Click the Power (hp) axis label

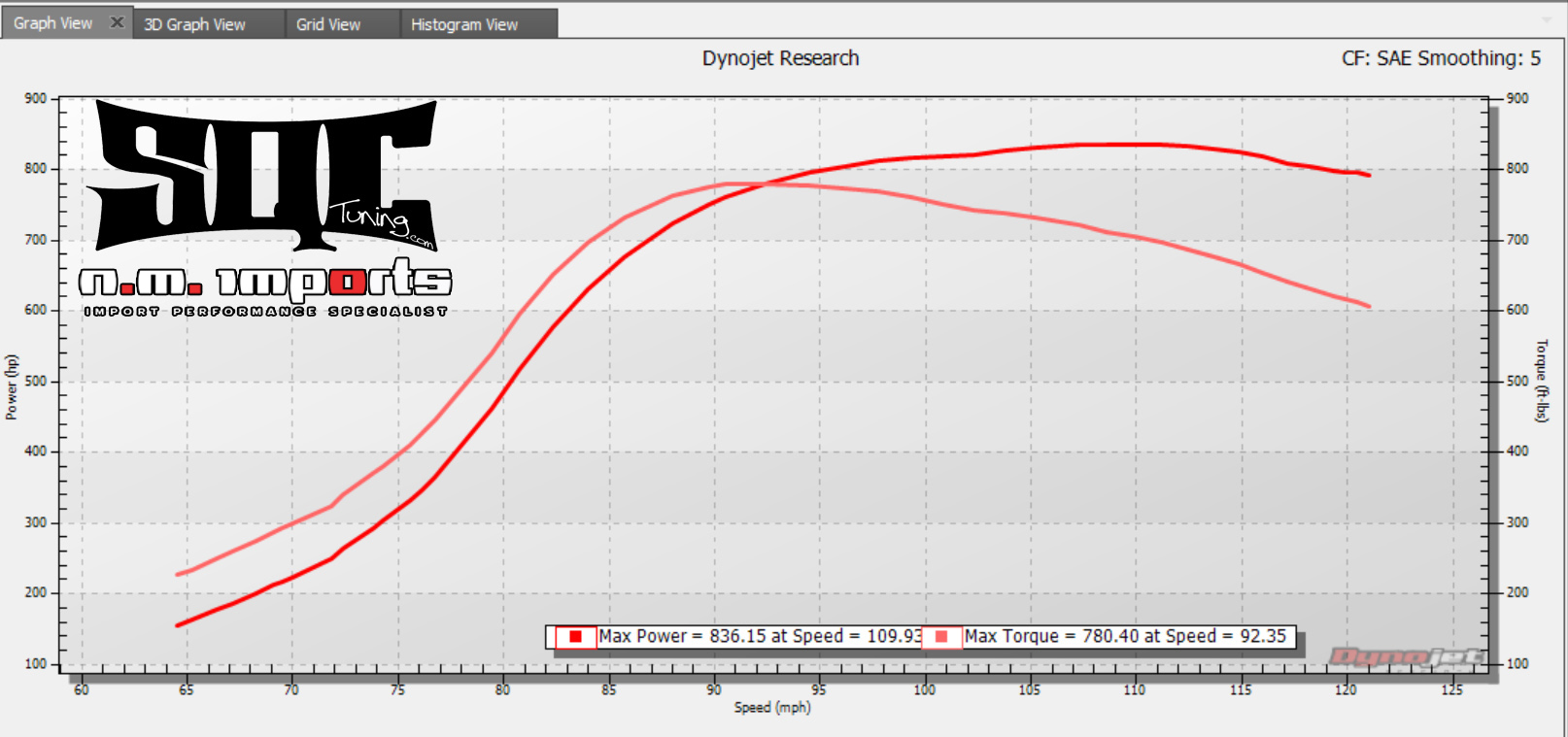tap(12, 386)
